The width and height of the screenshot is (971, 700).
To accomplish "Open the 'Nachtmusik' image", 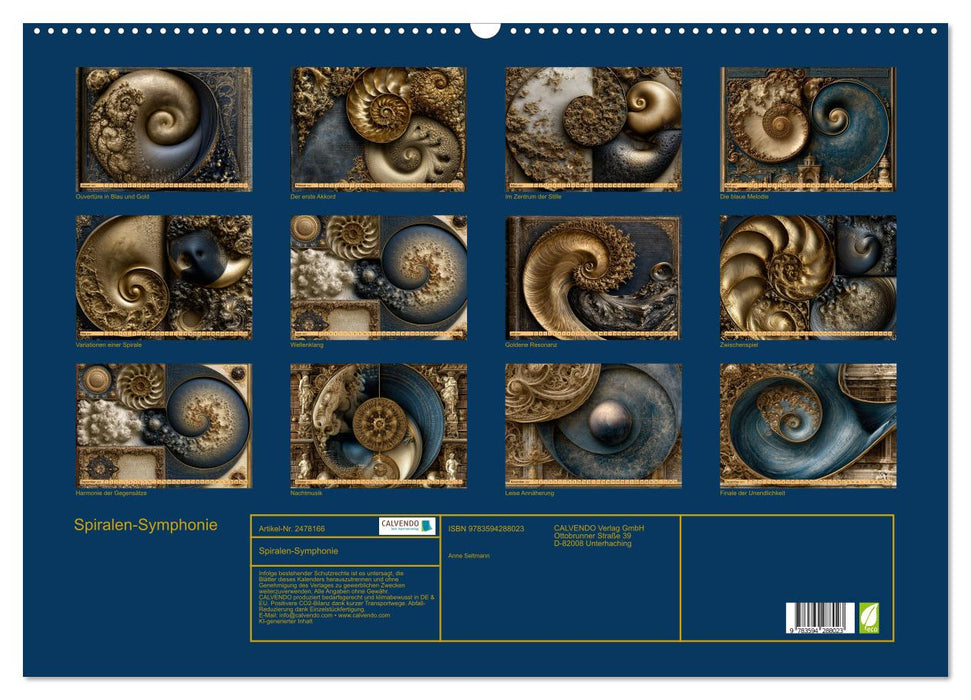I will (378, 426).
